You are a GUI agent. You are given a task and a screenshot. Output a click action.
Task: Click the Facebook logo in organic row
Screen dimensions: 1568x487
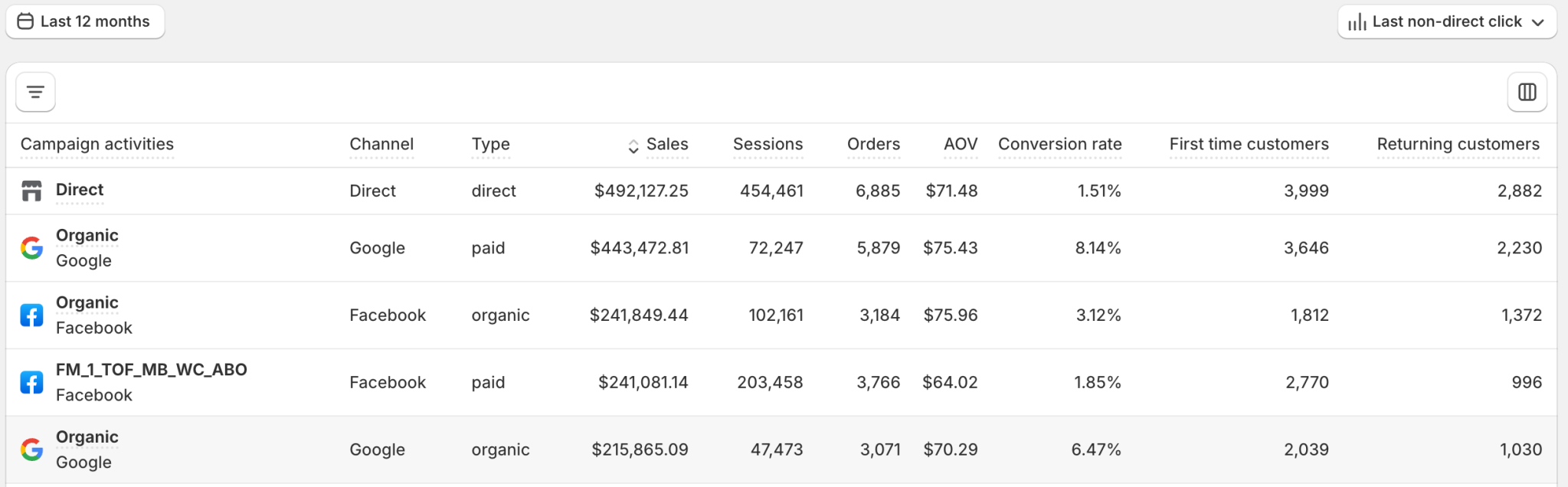point(31,315)
